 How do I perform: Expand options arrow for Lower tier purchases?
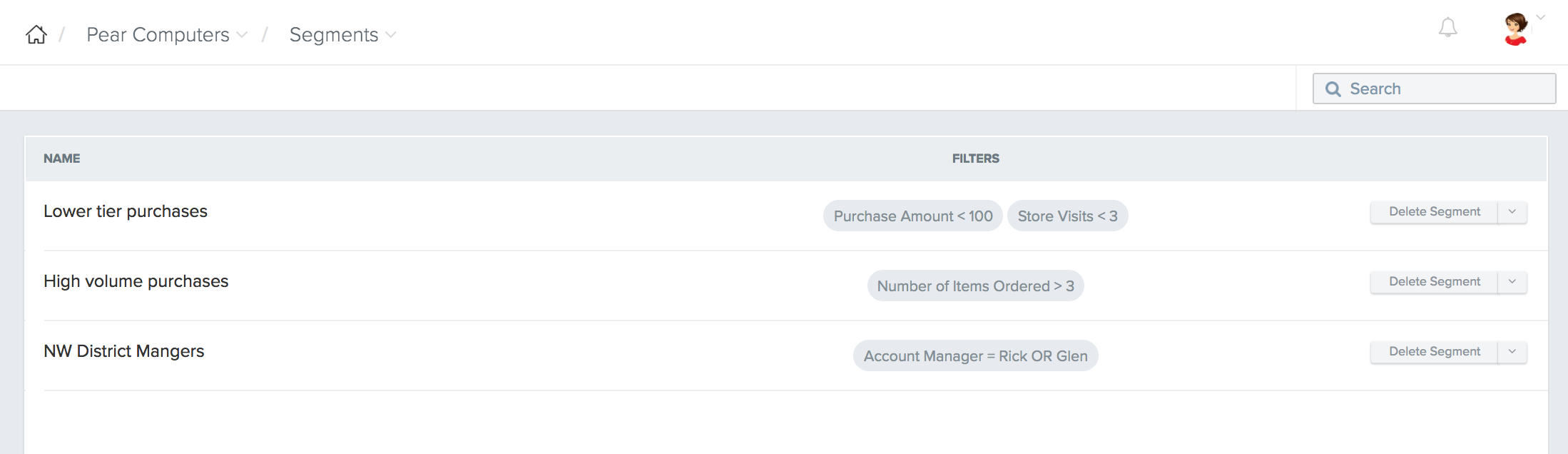[x=1512, y=212]
